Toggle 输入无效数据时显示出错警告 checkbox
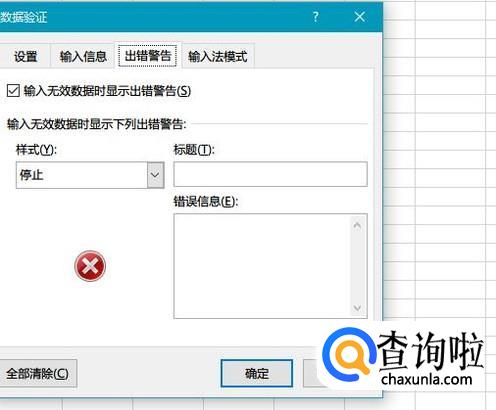The width and height of the screenshot is (496, 410). coord(13,91)
